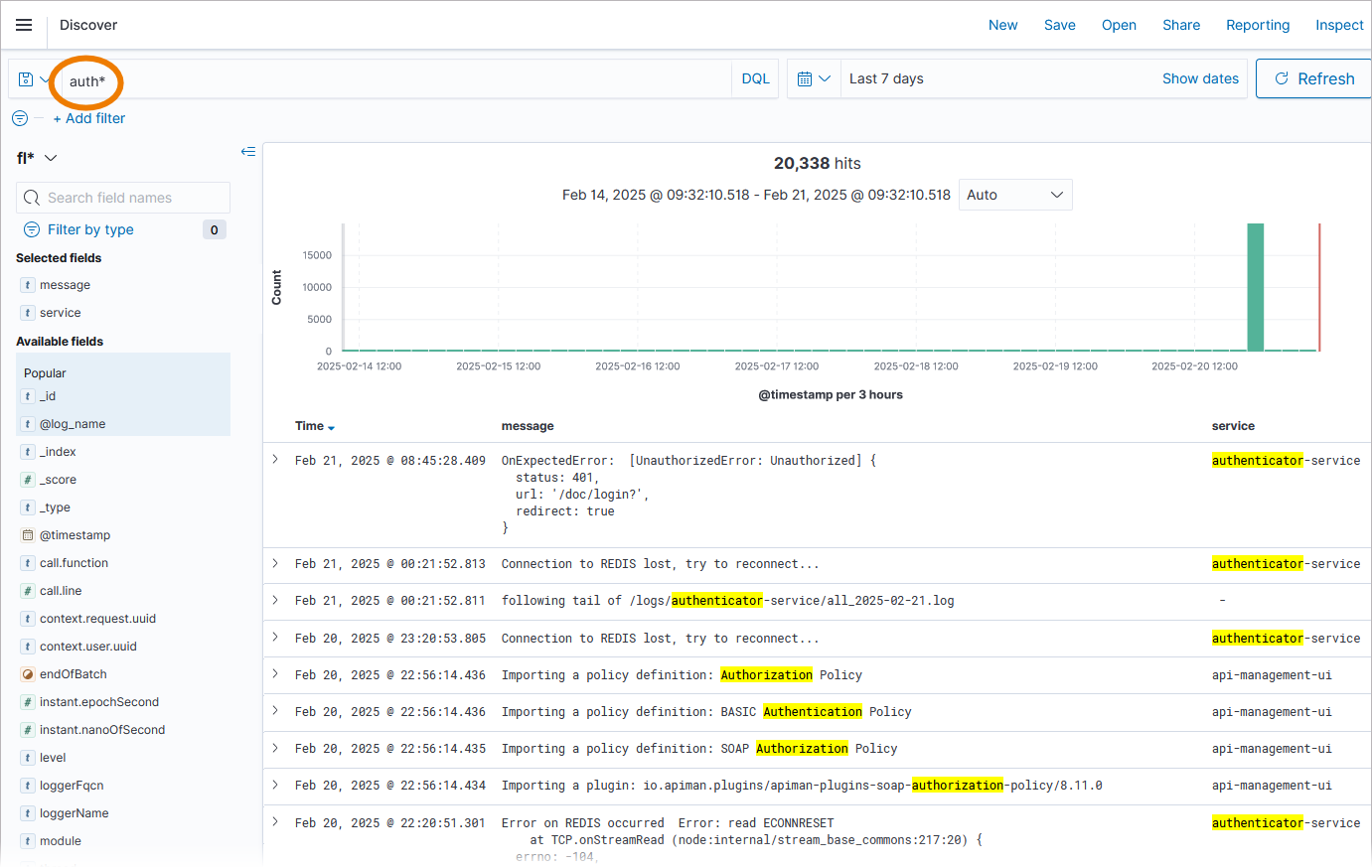Open the Auto interval dropdown
Screen dimensions: 1372x868
[1014, 195]
